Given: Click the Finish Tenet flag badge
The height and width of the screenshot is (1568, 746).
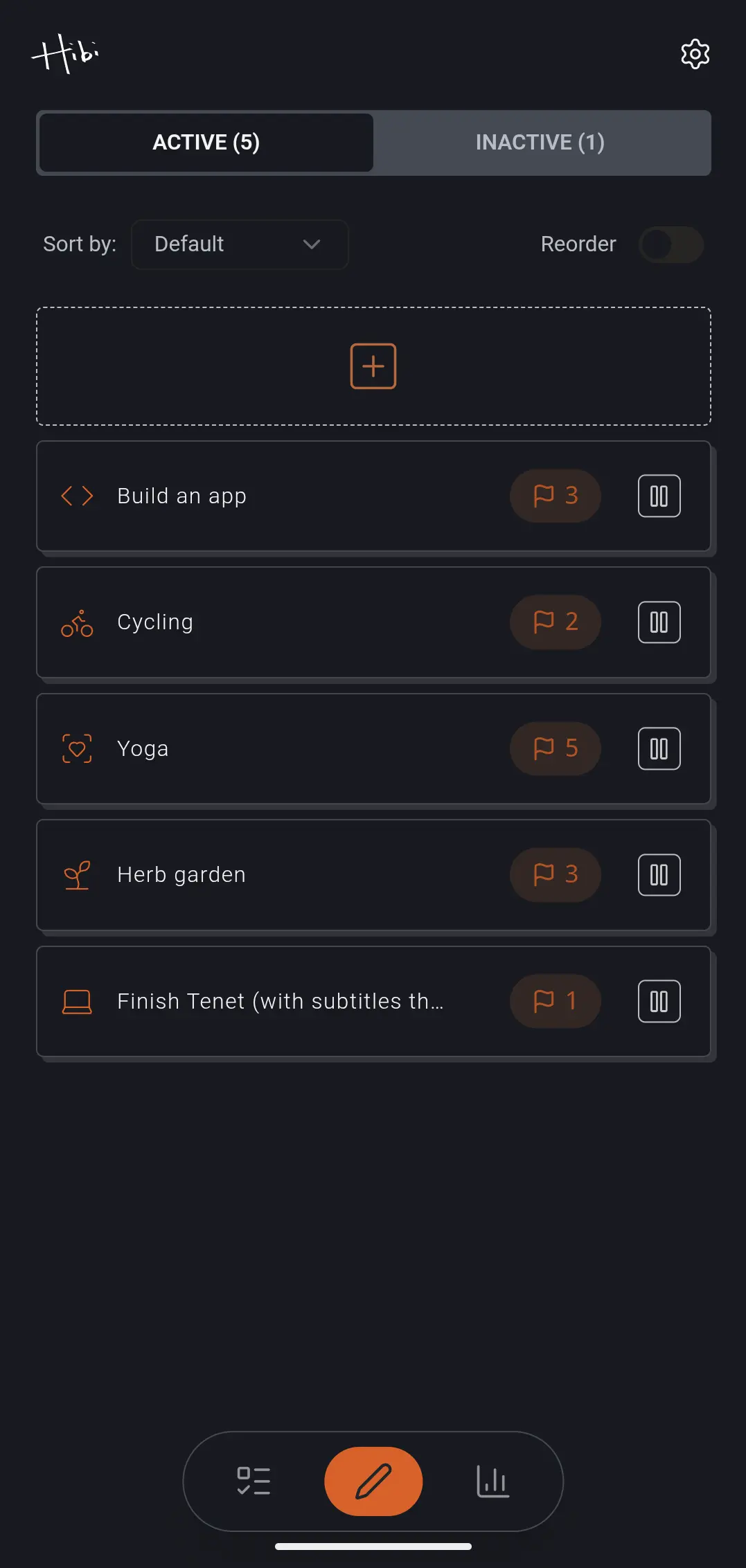Looking at the screenshot, I should [555, 1001].
